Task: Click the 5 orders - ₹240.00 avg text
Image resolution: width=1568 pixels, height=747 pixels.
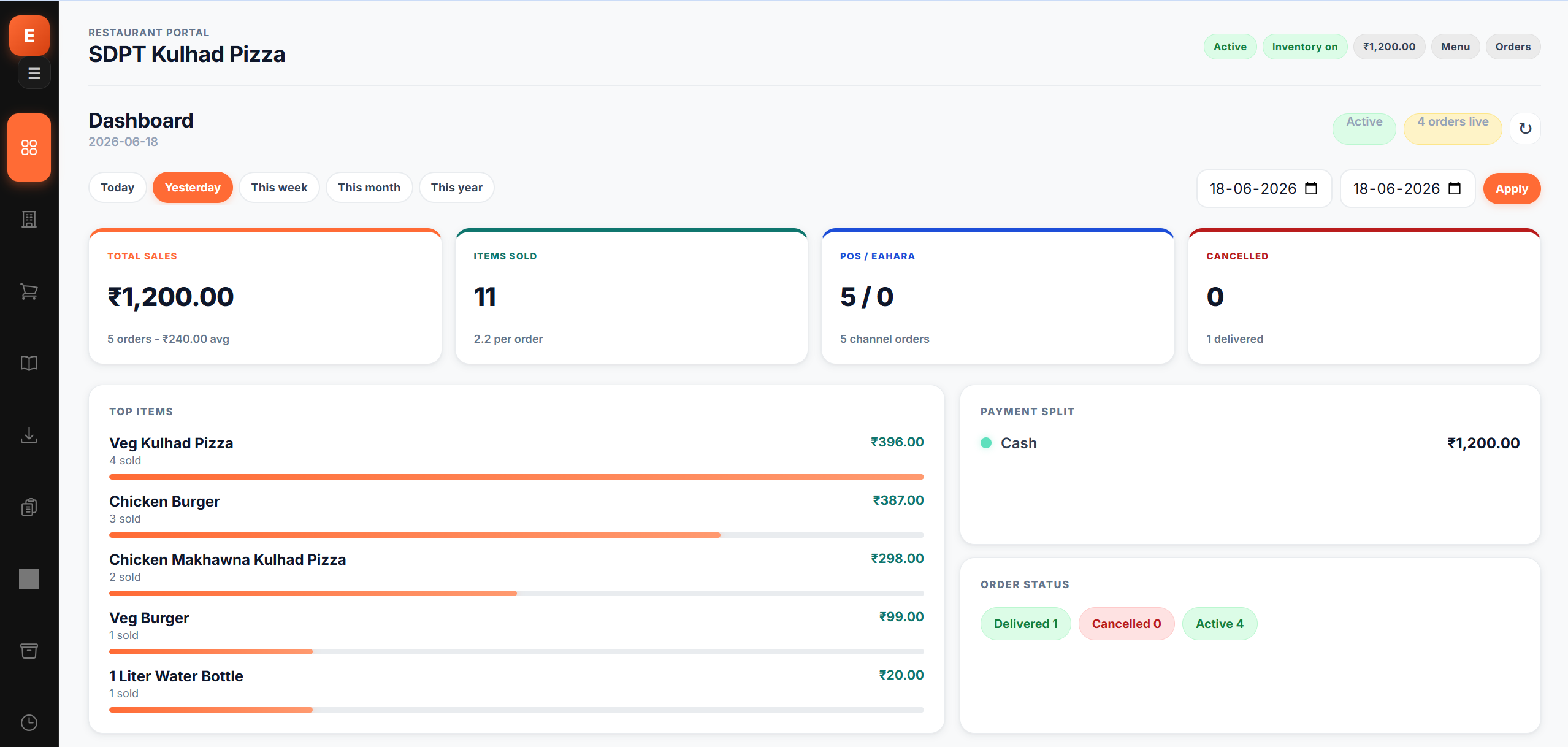Action: pyautogui.click(x=168, y=339)
